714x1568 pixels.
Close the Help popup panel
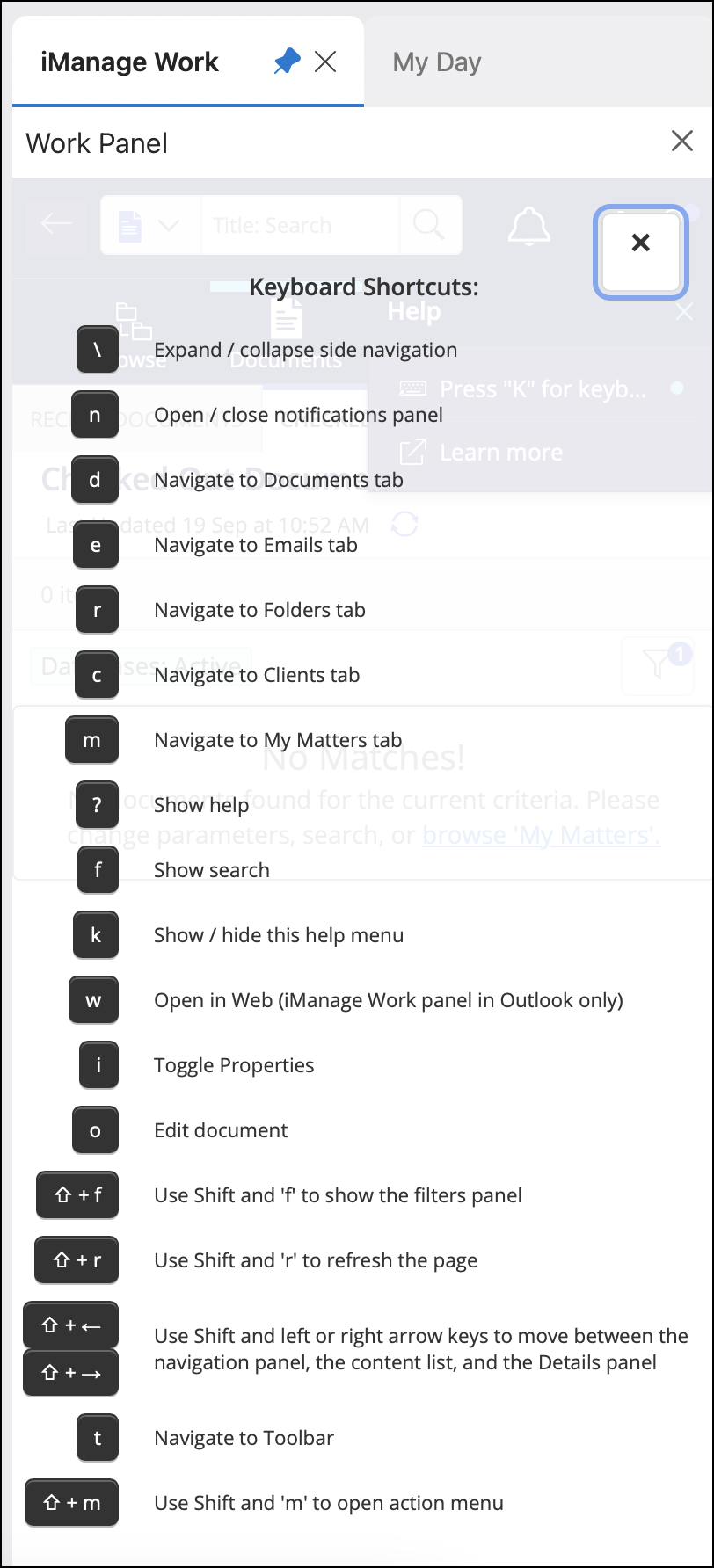click(x=684, y=312)
